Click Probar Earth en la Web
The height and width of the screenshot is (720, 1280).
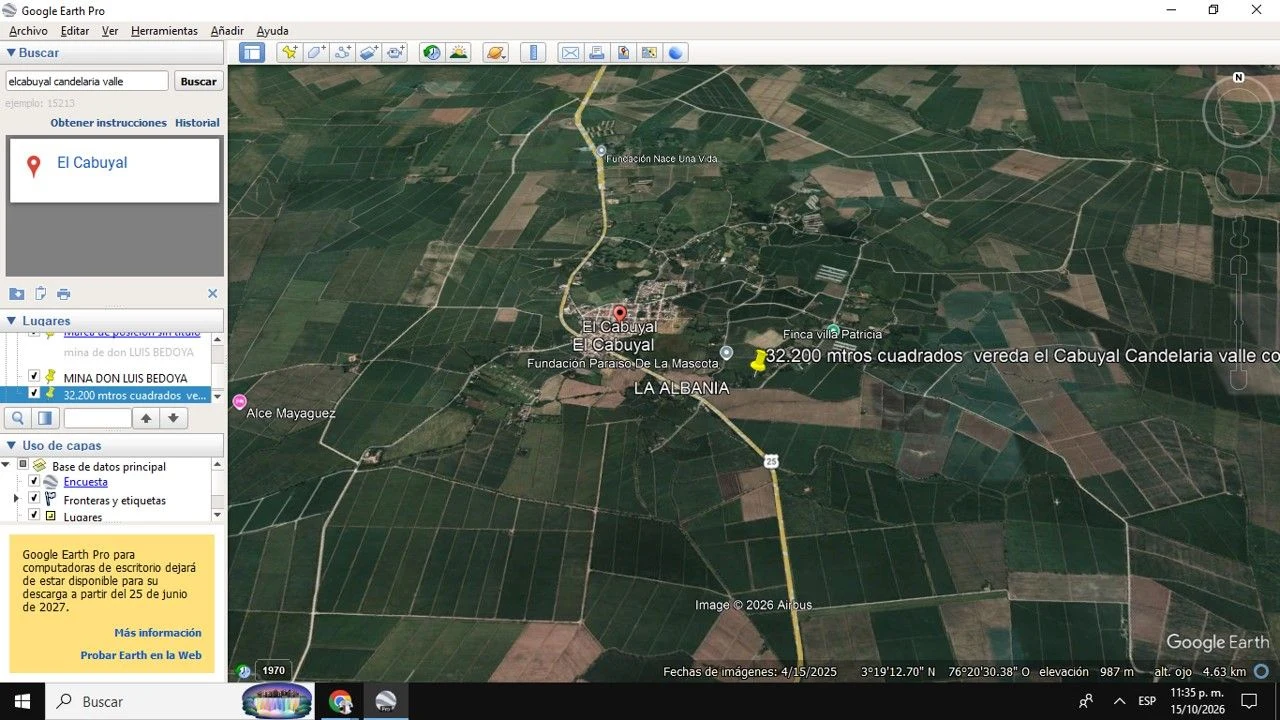141,656
